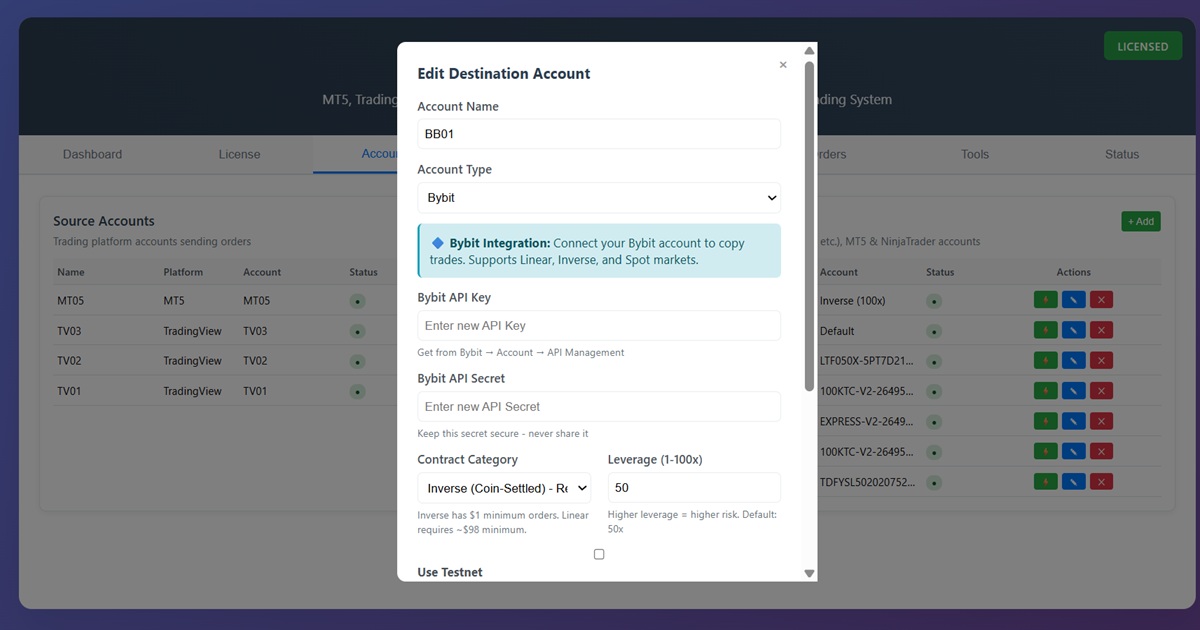Open the Account Type dropdown showing Bybit
Screen dimensions: 1200x630
pos(599,198)
